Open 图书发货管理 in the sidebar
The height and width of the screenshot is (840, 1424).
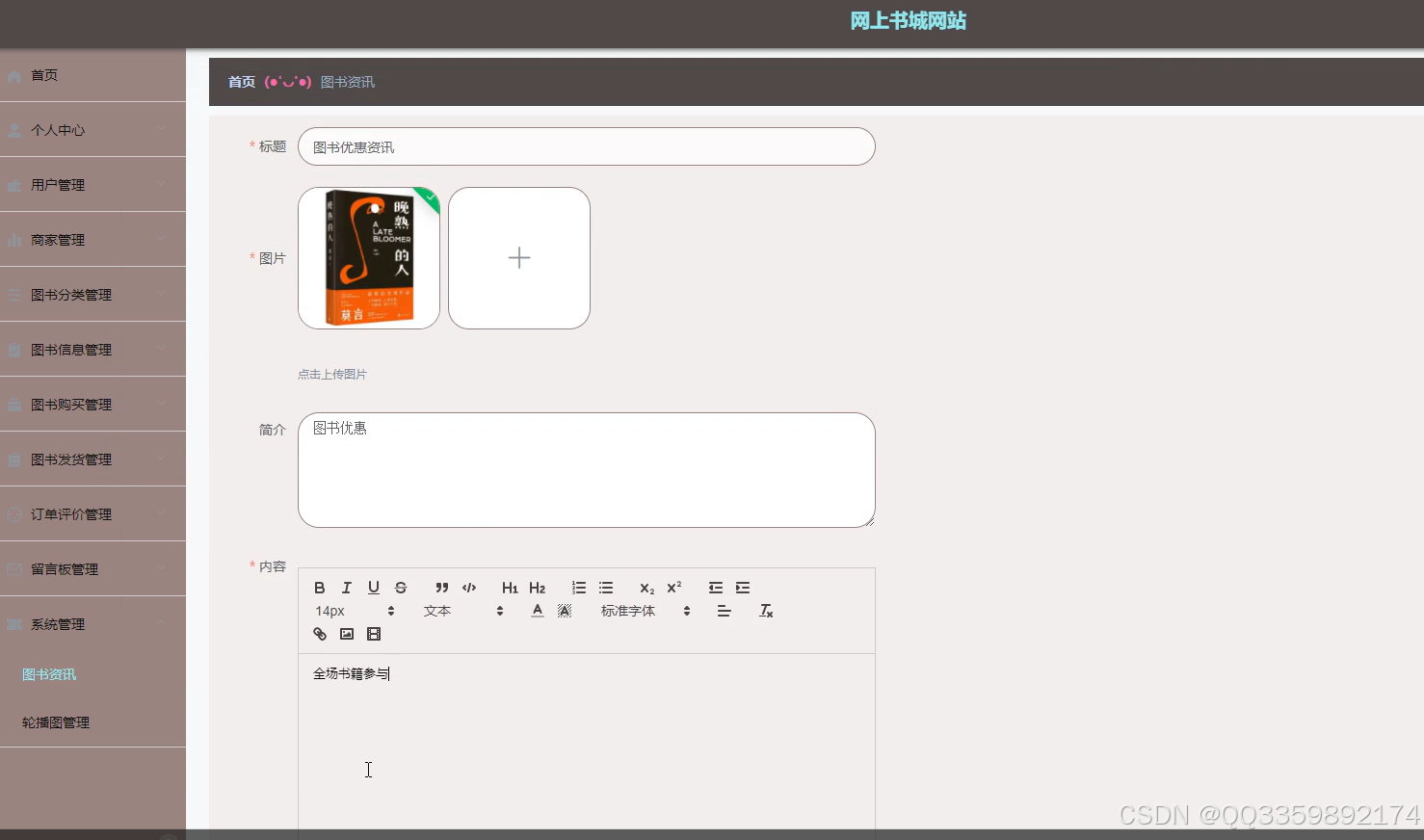click(x=92, y=459)
